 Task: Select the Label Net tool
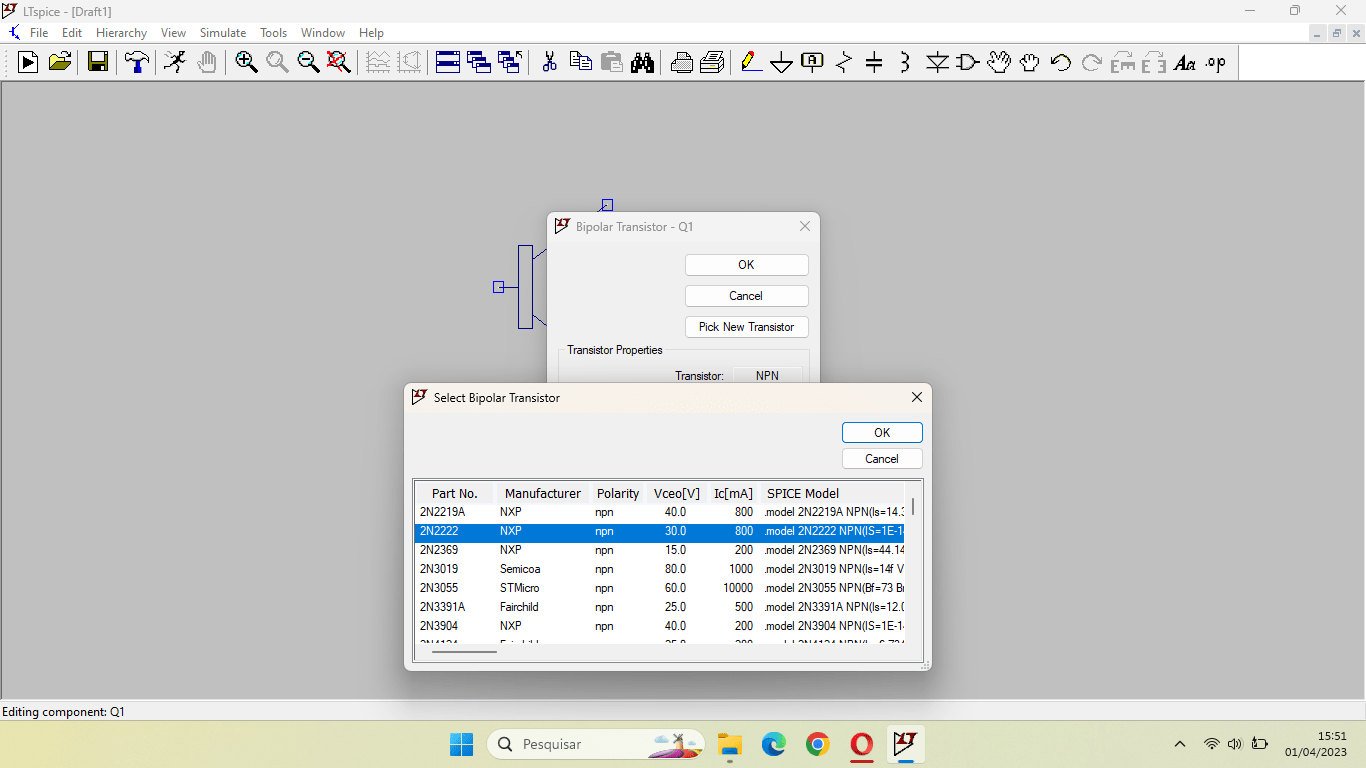tap(813, 63)
